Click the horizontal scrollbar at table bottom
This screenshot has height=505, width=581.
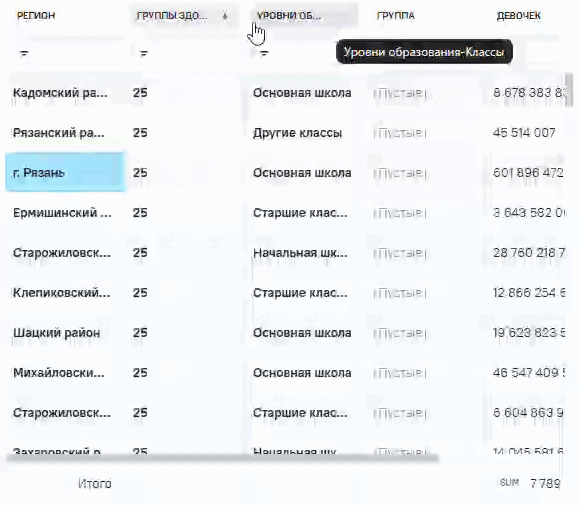(223, 458)
